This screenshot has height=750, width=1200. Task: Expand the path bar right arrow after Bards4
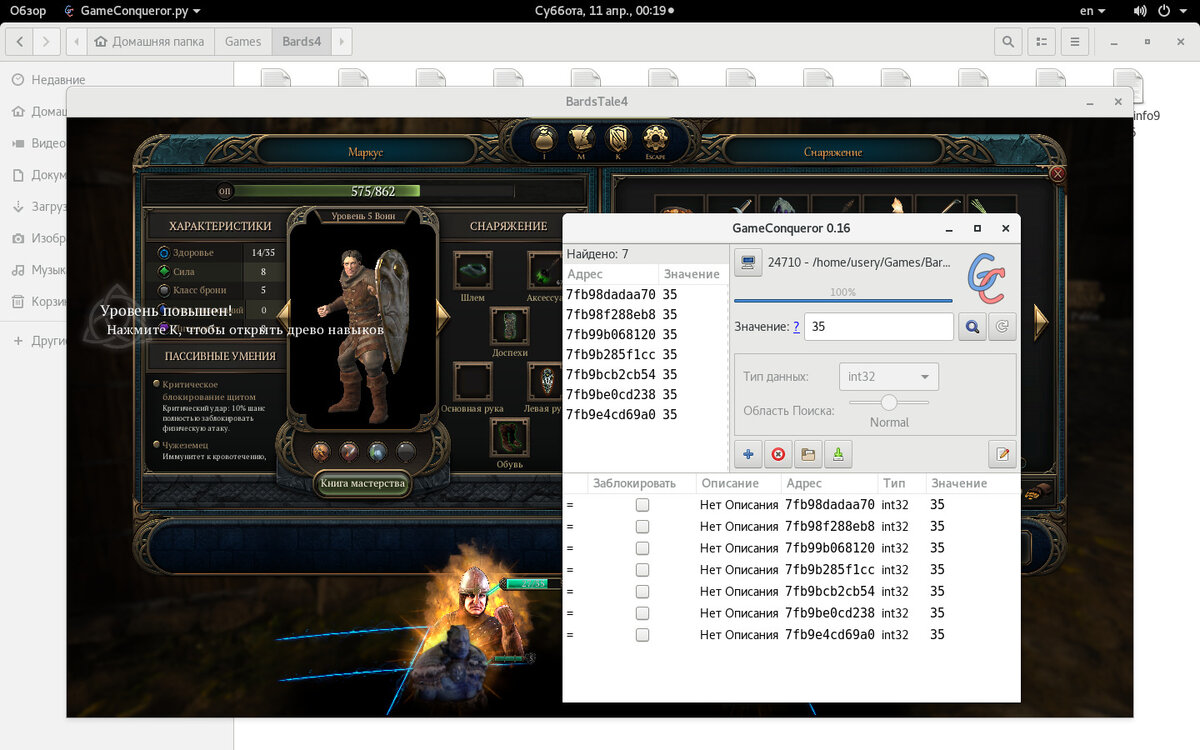[x=342, y=42]
